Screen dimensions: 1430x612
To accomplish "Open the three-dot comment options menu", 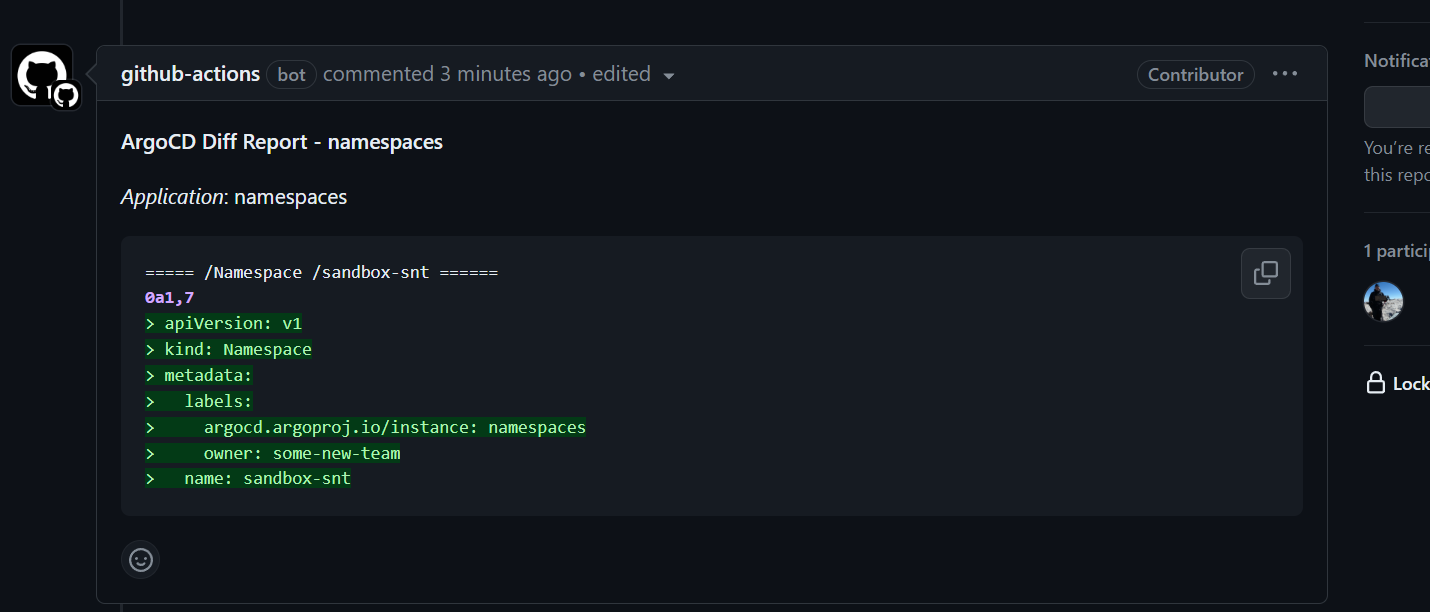I will [1285, 74].
